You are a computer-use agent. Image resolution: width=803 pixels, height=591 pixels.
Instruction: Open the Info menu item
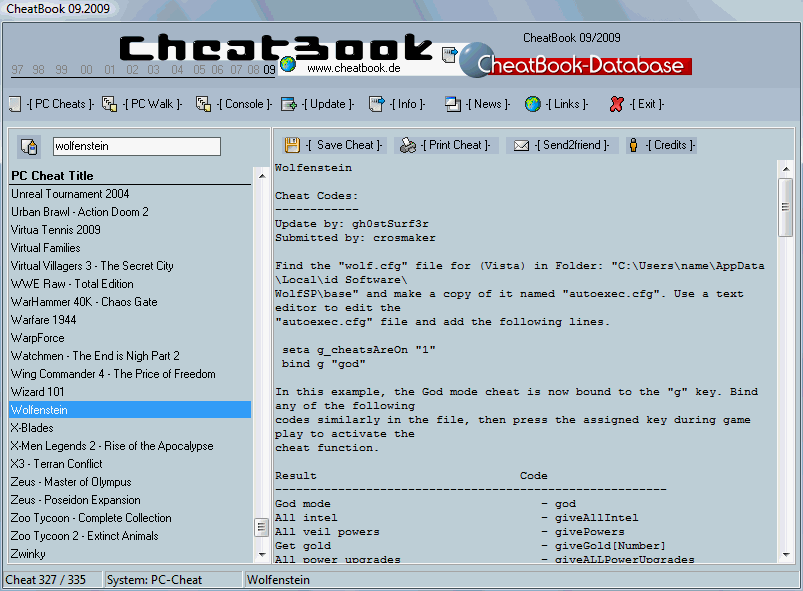(408, 104)
